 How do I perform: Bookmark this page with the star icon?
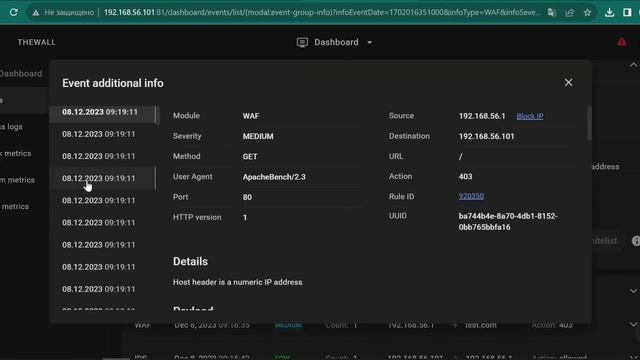tap(587, 13)
